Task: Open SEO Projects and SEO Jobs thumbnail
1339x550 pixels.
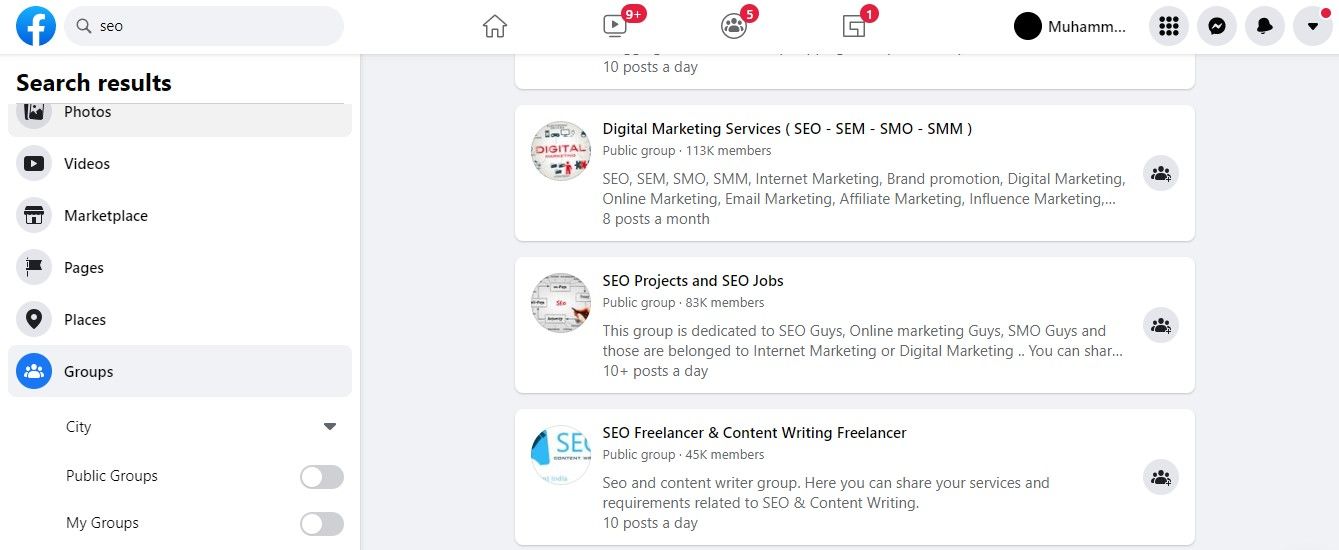Action: click(561, 303)
